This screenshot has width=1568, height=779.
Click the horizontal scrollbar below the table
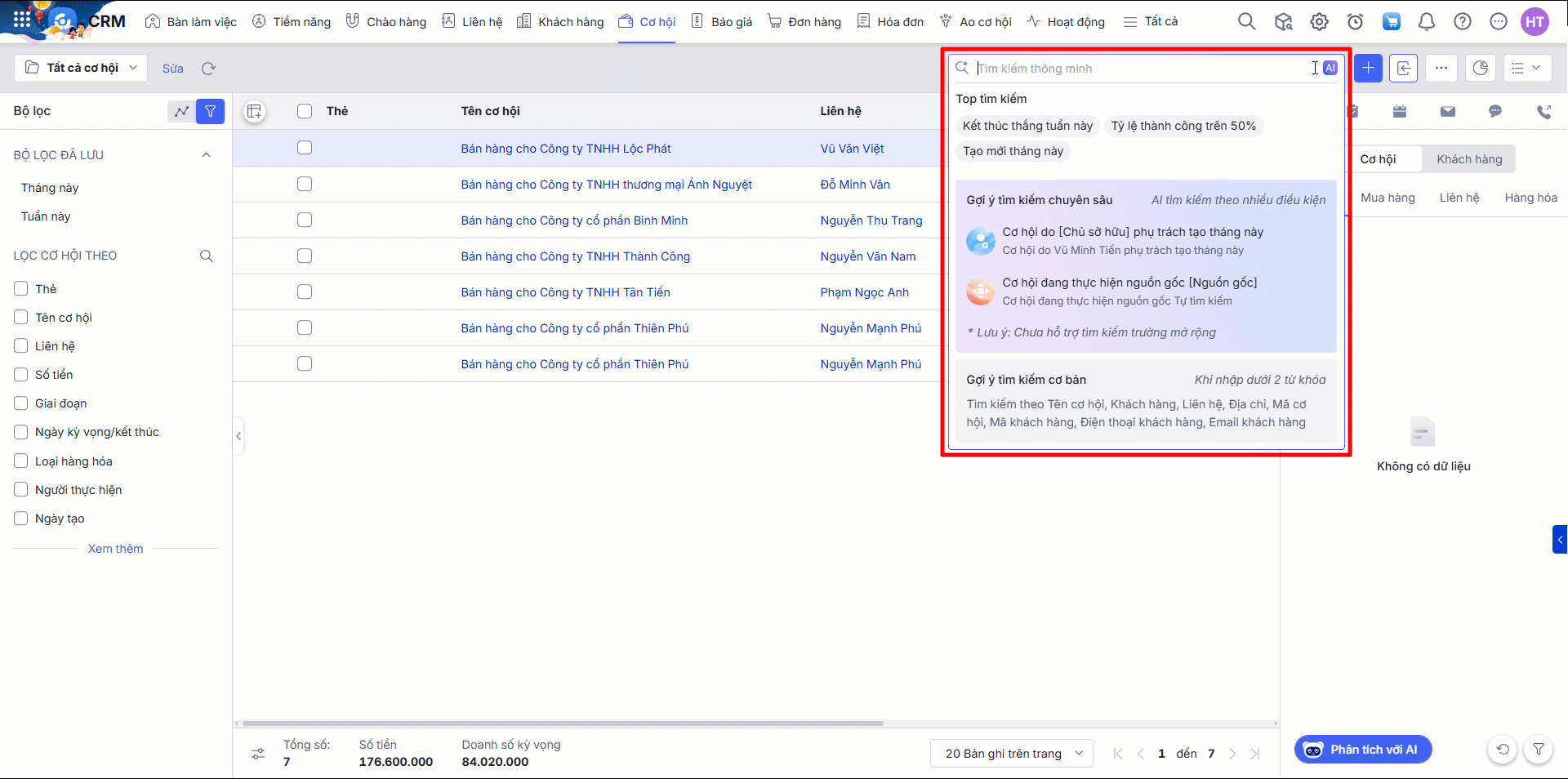563,723
